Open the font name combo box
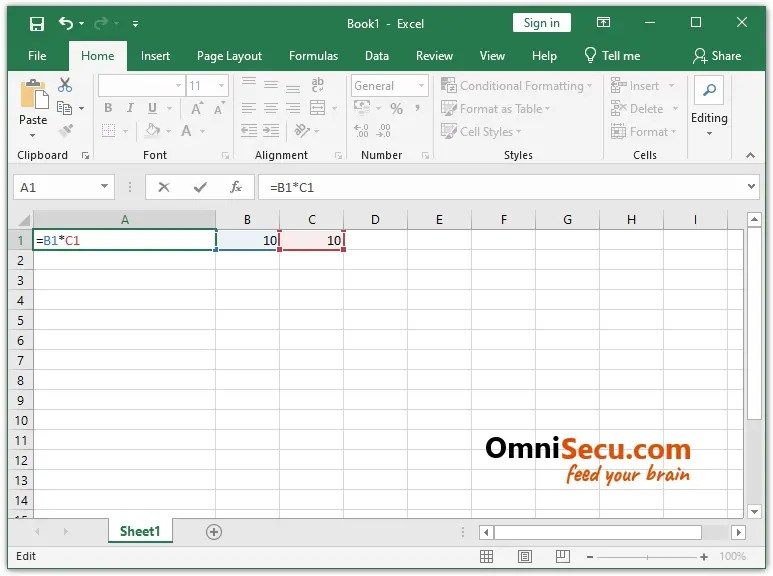Screen dimensions: 773x576 point(141,86)
